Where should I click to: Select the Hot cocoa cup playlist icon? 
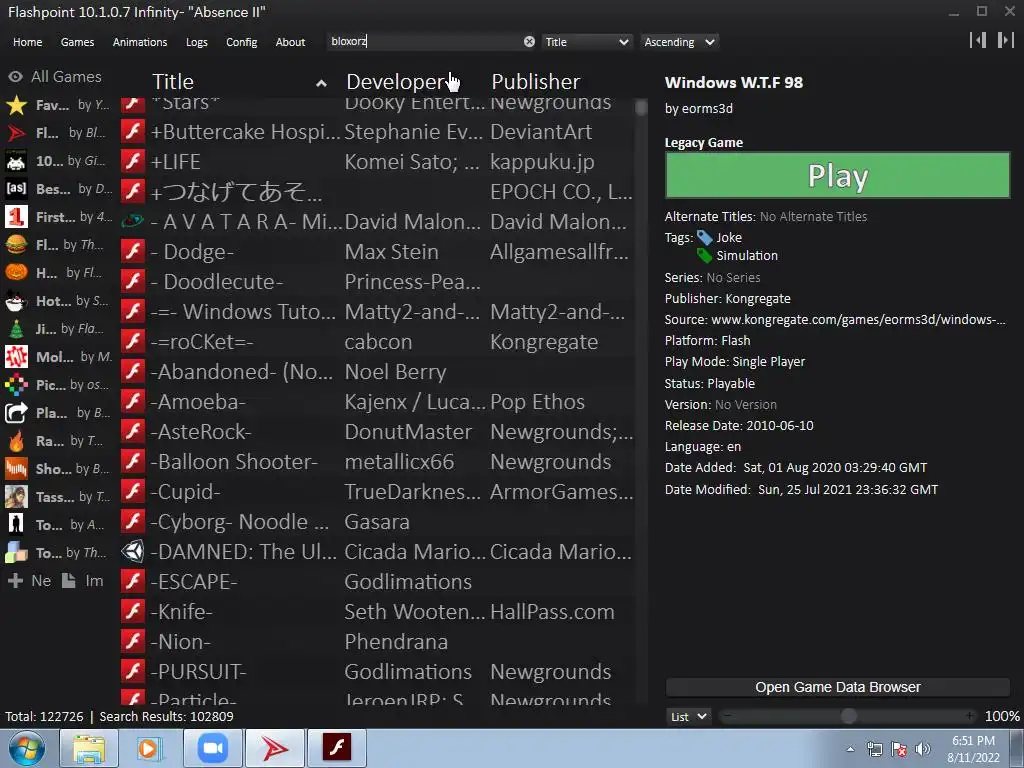pyautogui.click(x=16, y=301)
